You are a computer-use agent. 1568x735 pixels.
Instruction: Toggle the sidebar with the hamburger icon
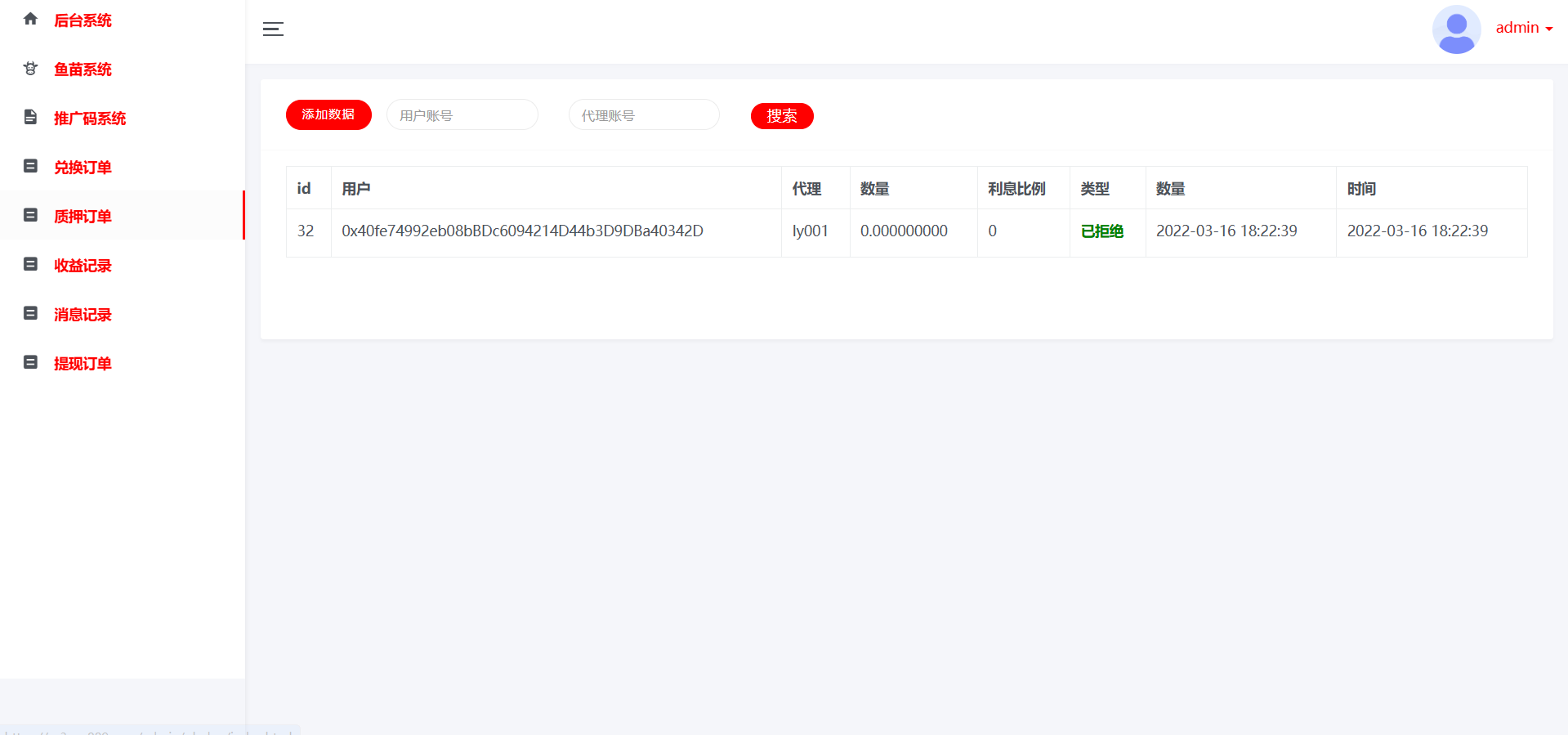[x=273, y=29]
